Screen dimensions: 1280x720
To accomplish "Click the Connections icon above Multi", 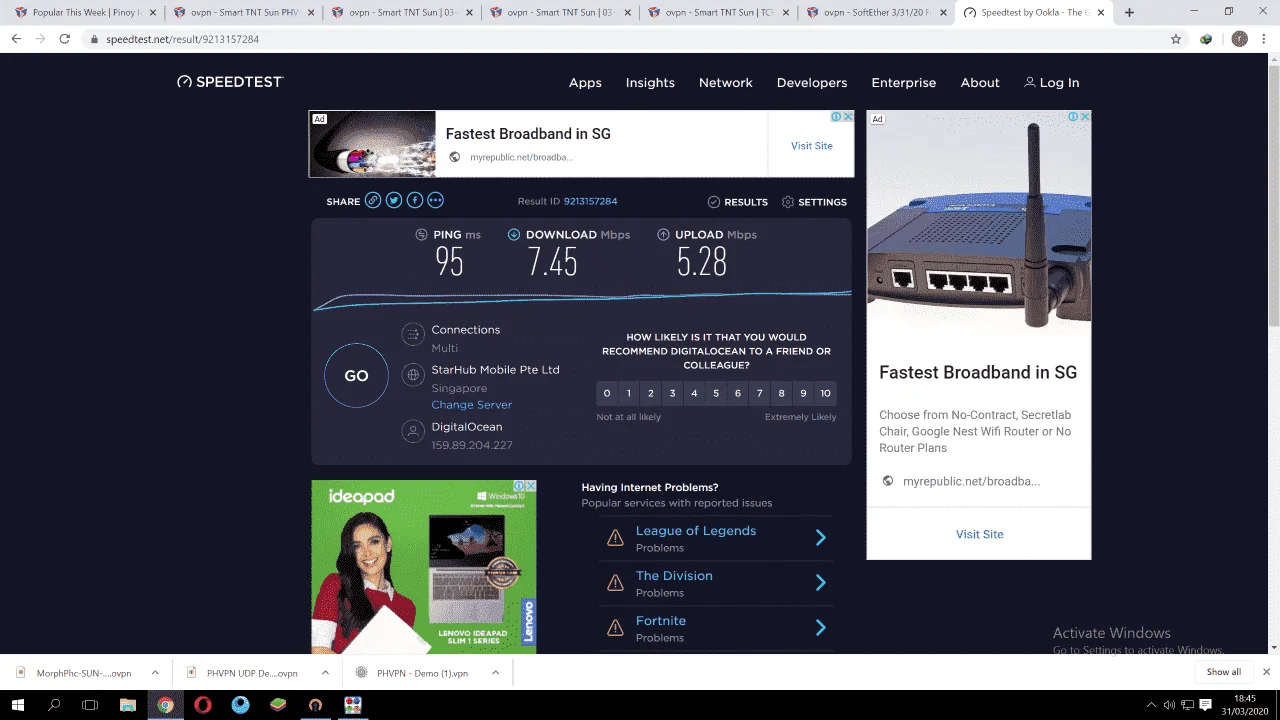I will (x=412, y=335).
